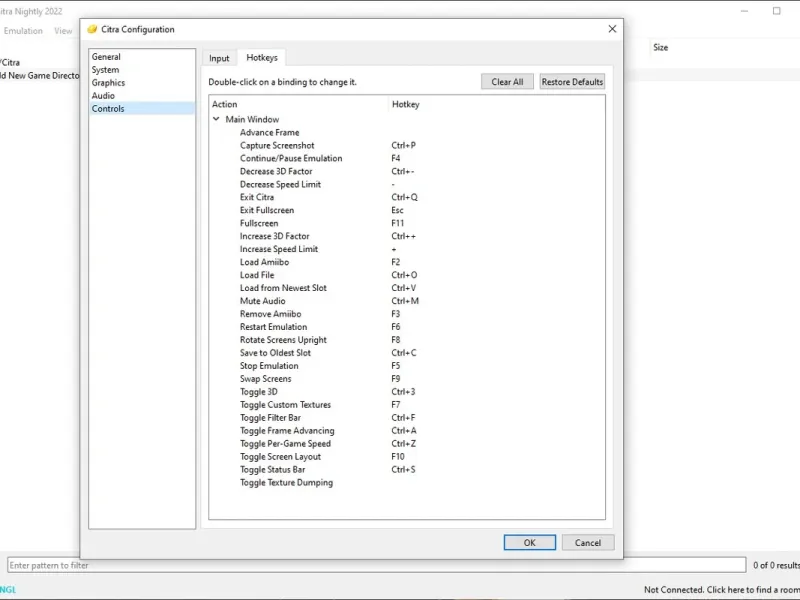Collapse the Main Window tree group
This screenshot has height=600, width=800.
click(216, 119)
